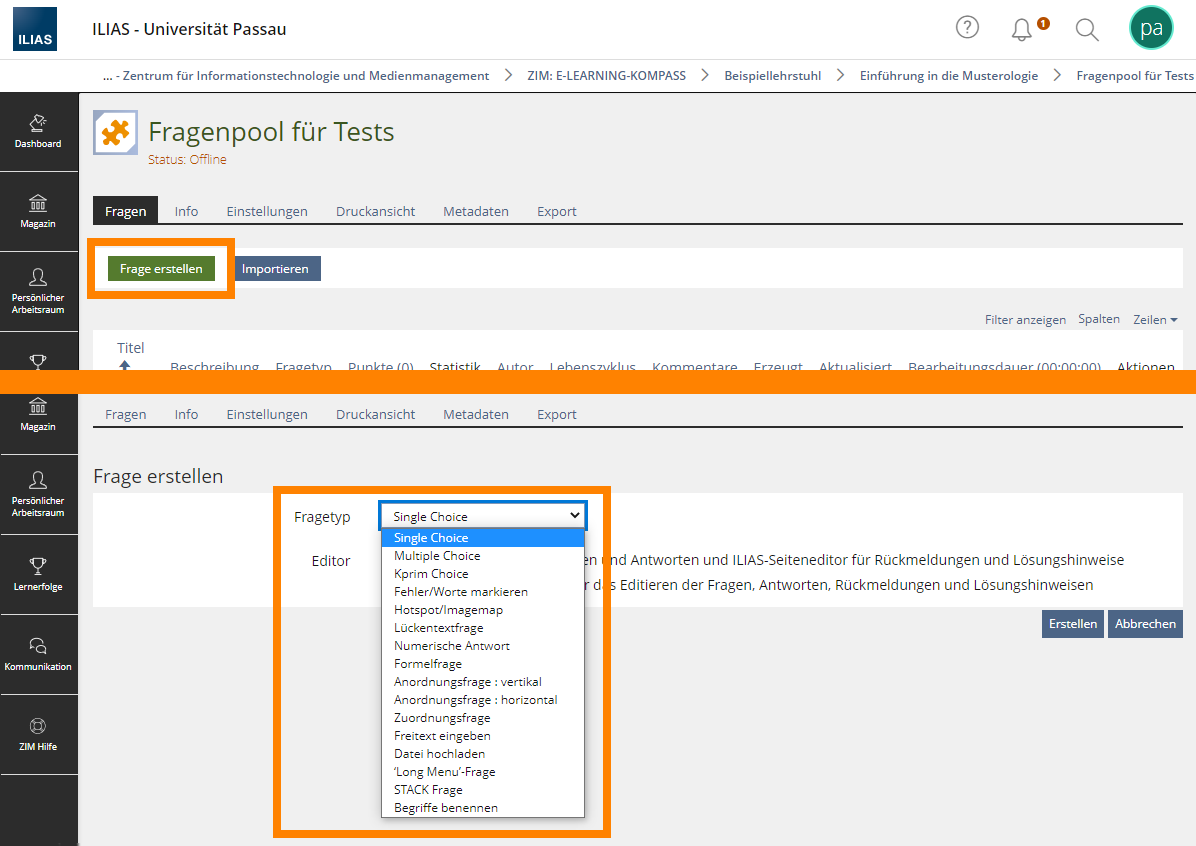Open lower Export tab
The height and width of the screenshot is (846, 1196).
(557, 414)
